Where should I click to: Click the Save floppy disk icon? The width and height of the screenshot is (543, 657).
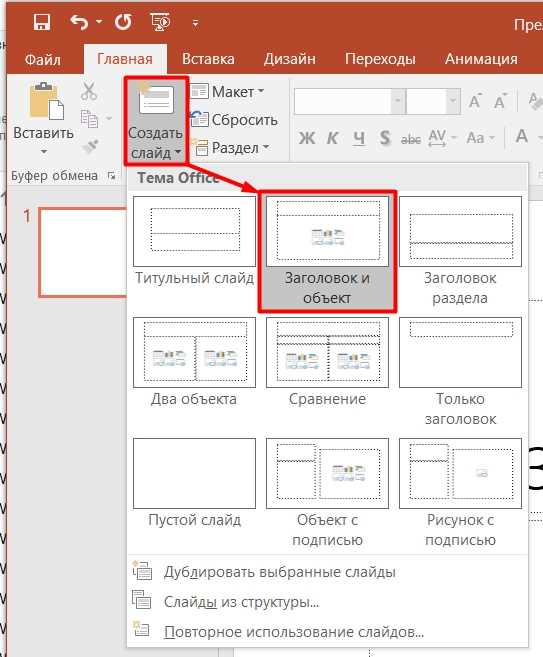coord(42,22)
